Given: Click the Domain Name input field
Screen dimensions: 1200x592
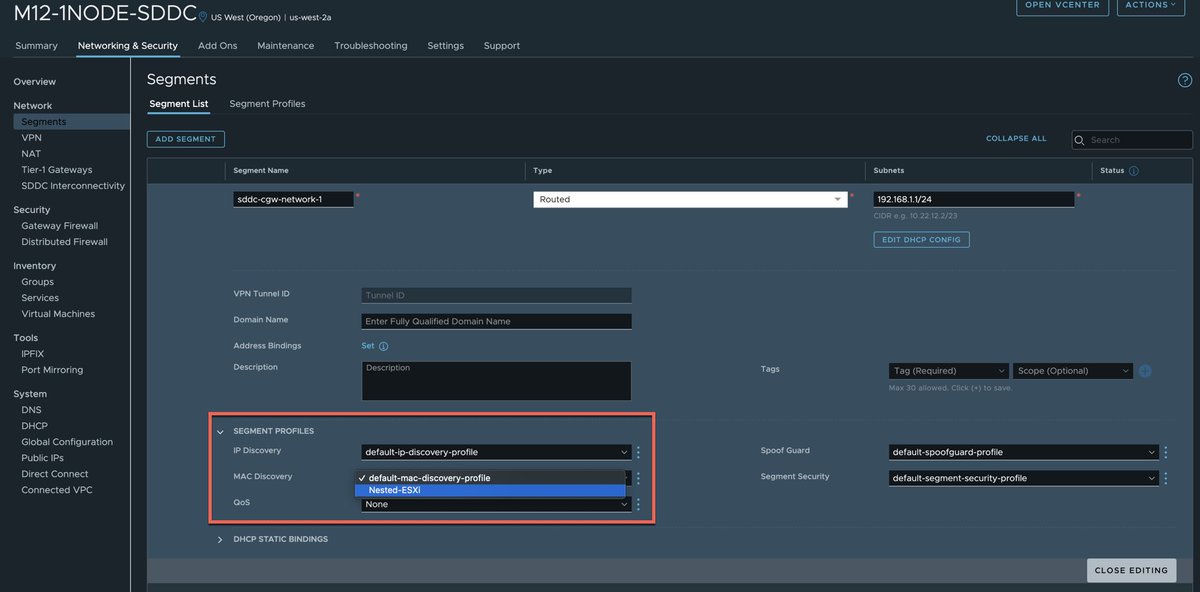Looking at the screenshot, I should click(x=496, y=321).
